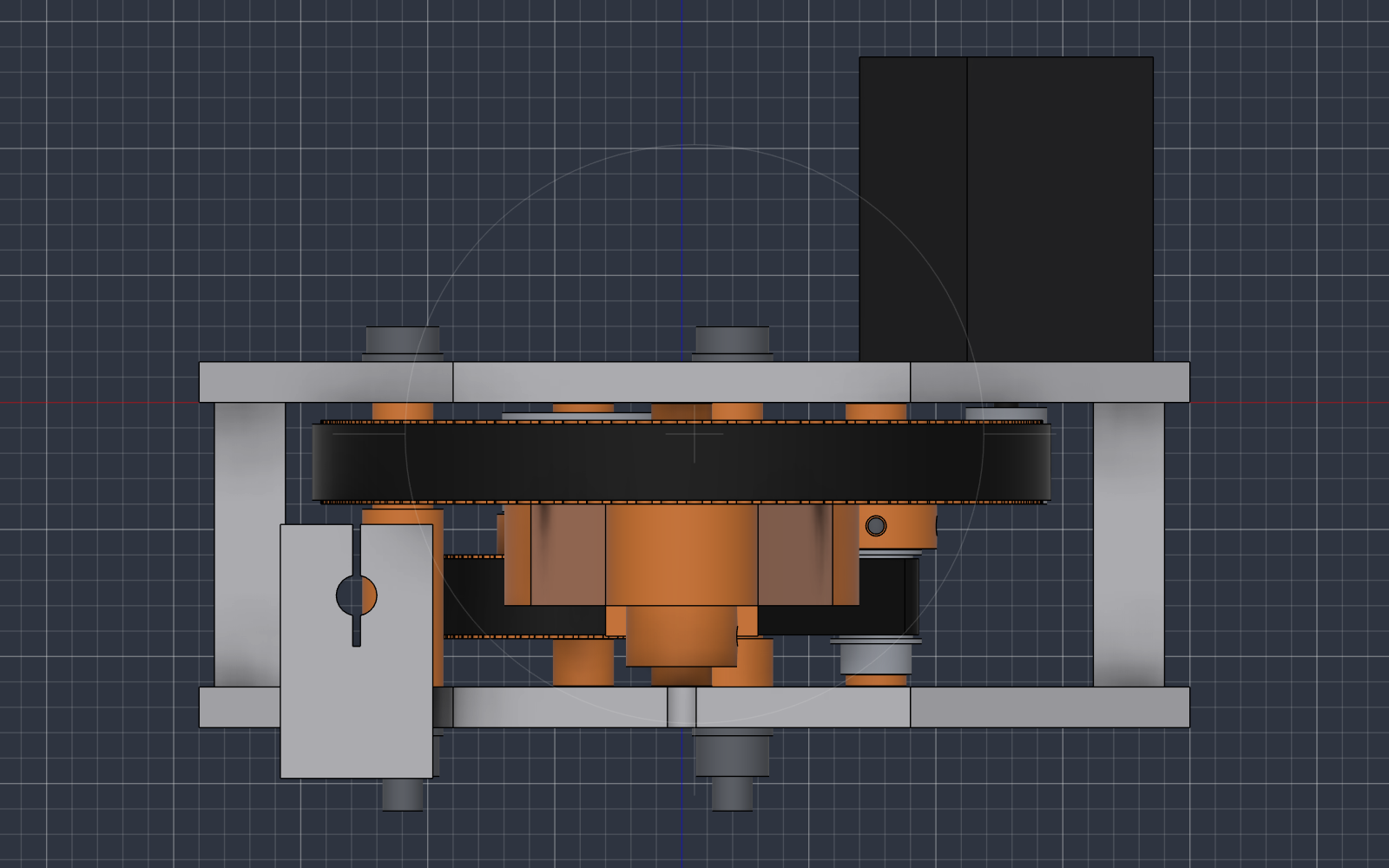
Task: Click the round hole in the clamp block
Action: pyautogui.click(x=357, y=595)
